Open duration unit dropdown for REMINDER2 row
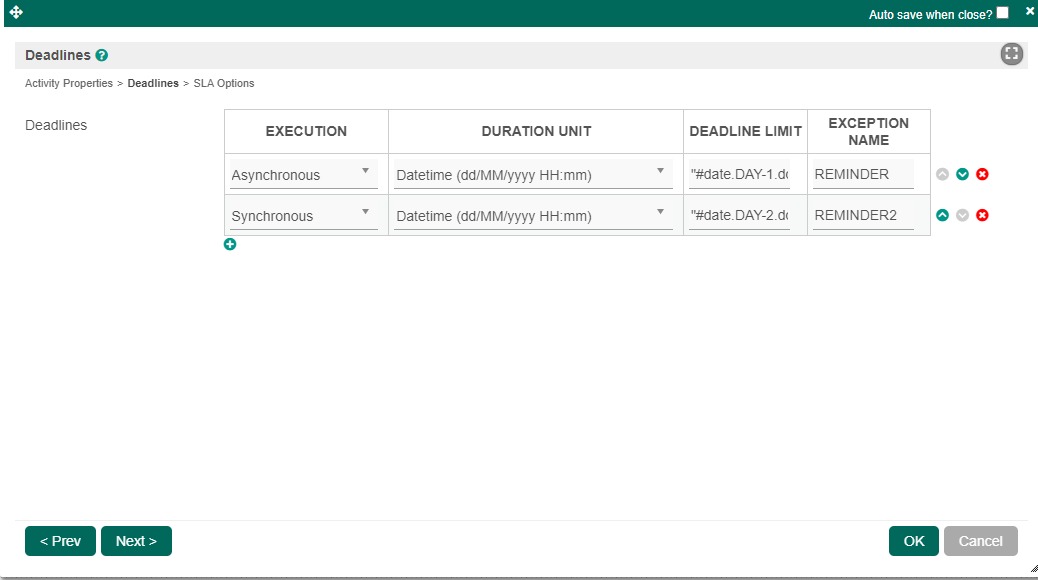The width and height of the screenshot is (1038, 580). pos(533,215)
